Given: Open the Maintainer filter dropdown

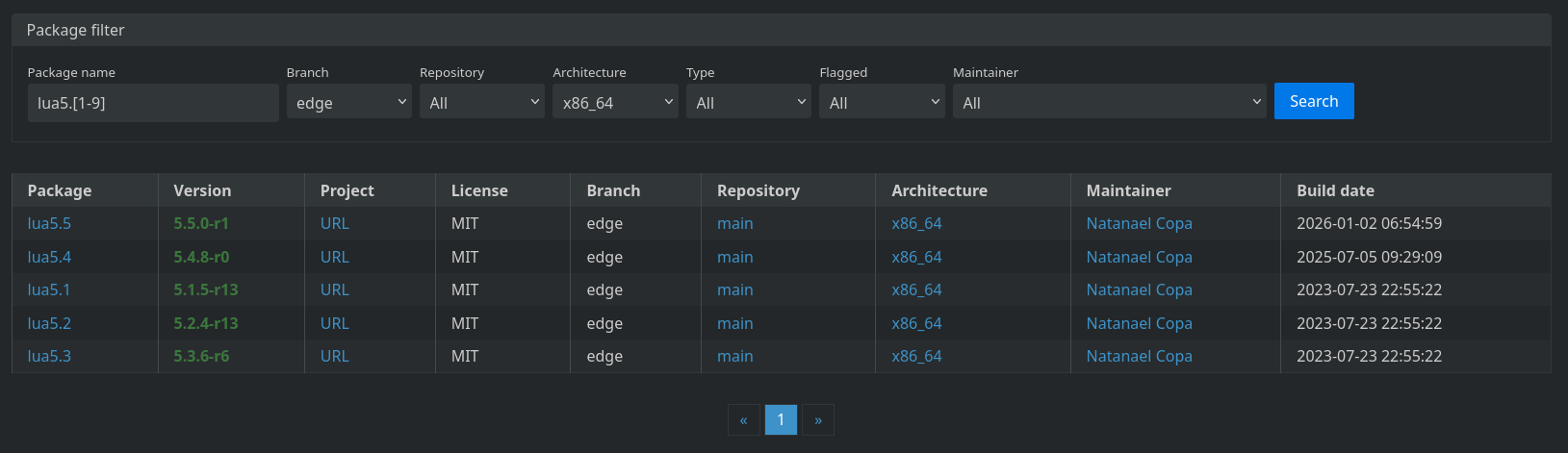Looking at the screenshot, I should [x=1109, y=103].
